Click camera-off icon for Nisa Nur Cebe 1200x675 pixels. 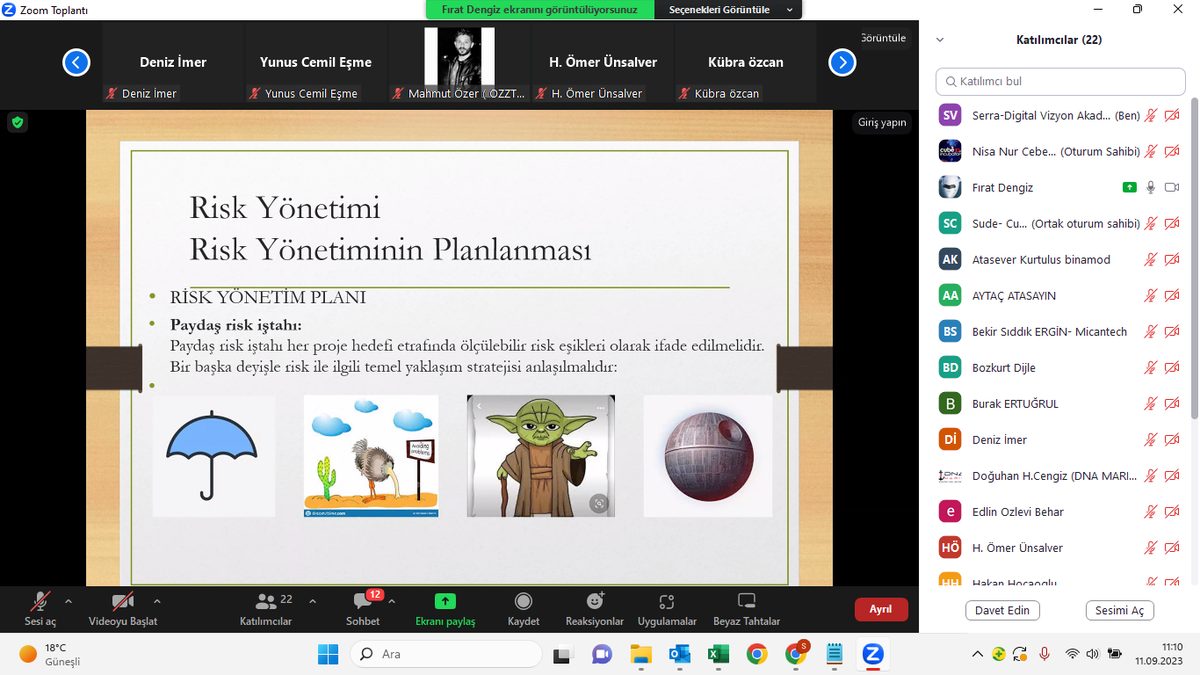[1173, 152]
